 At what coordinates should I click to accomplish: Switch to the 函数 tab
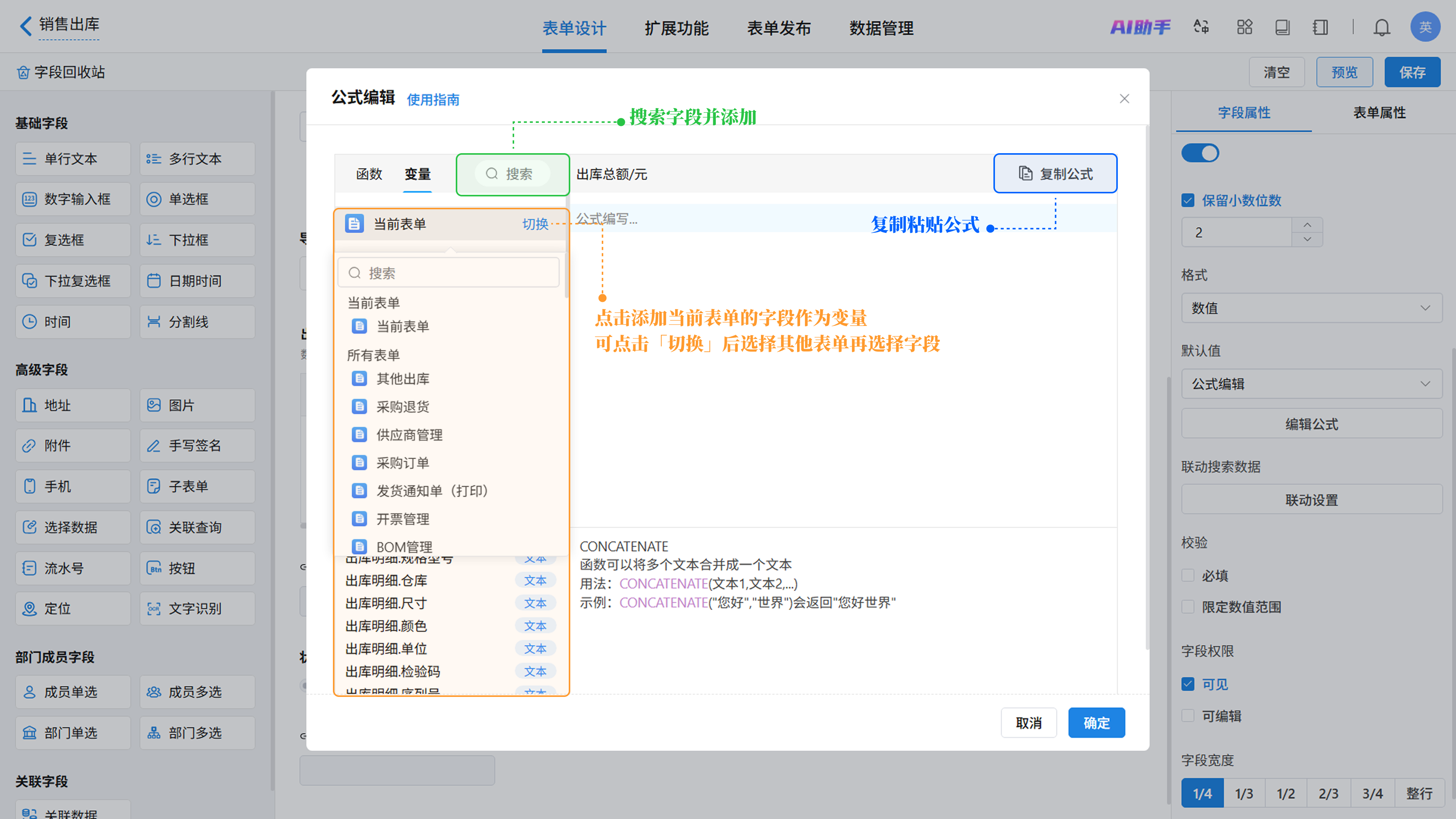tap(369, 174)
